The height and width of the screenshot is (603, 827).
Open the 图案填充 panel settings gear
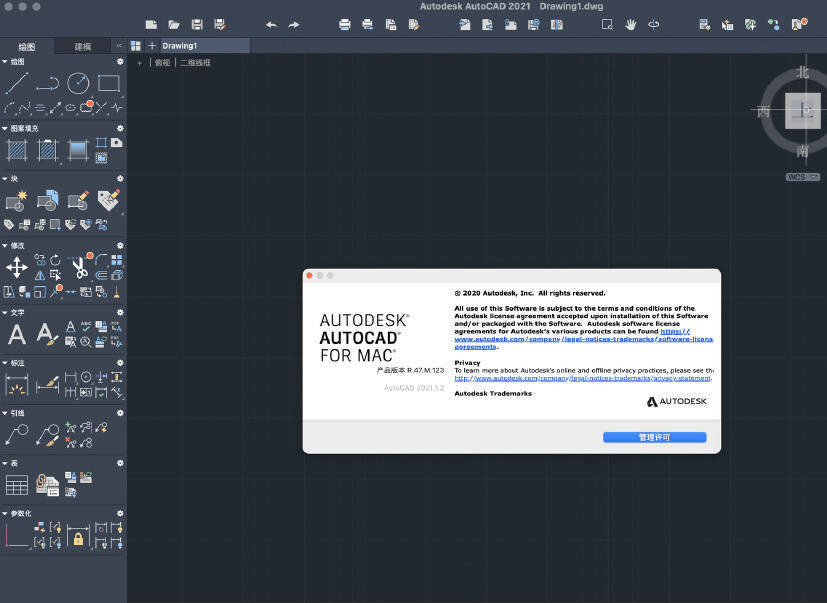pyautogui.click(x=120, y=128)
